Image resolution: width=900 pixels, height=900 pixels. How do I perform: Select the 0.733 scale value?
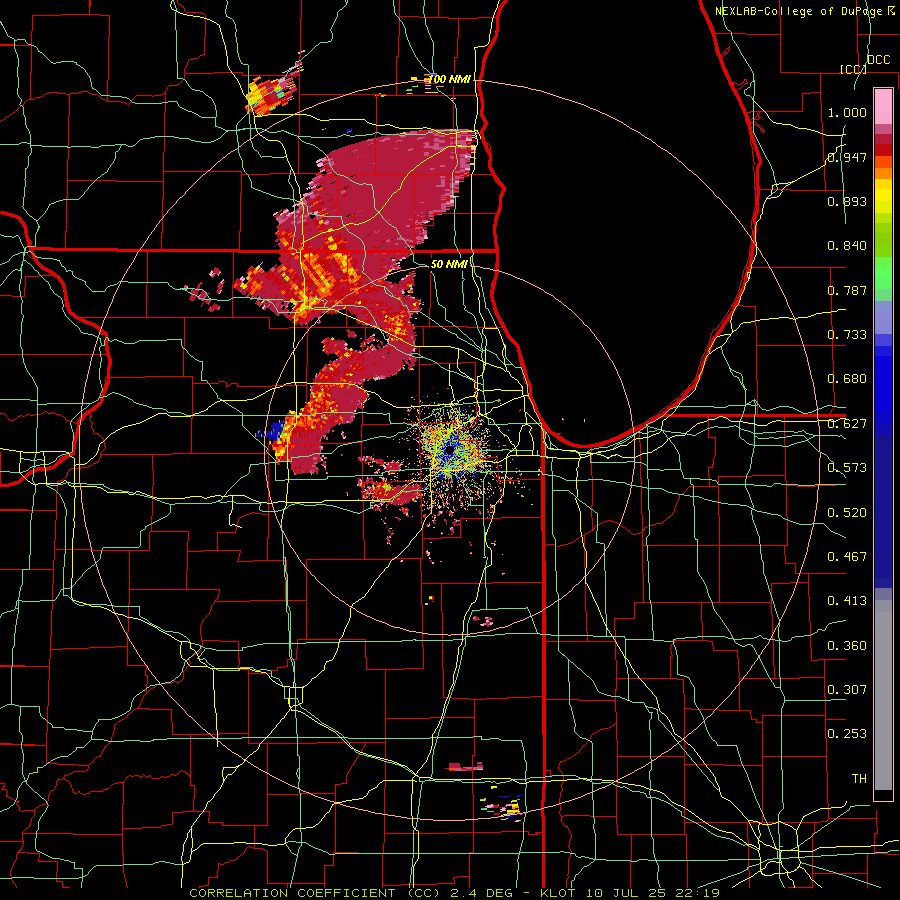(x=847, y=335)
